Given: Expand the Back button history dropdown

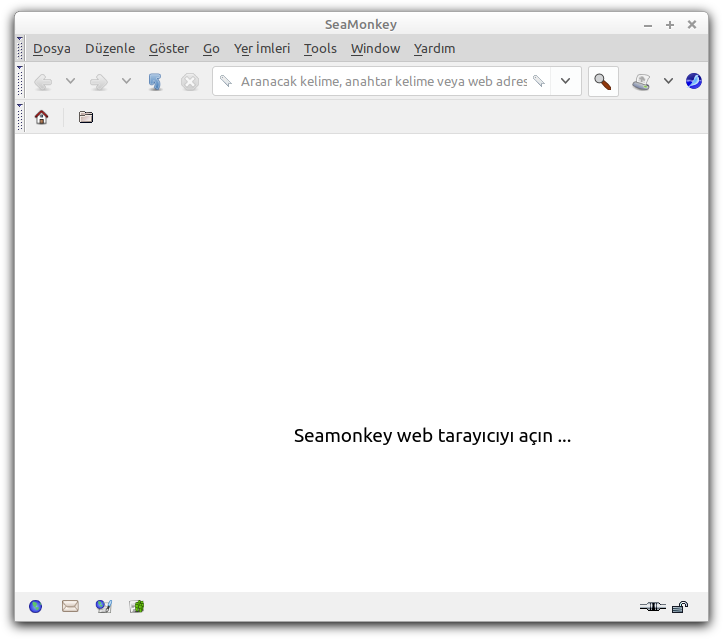Looking at the screenshot, I should pos(70,82).
